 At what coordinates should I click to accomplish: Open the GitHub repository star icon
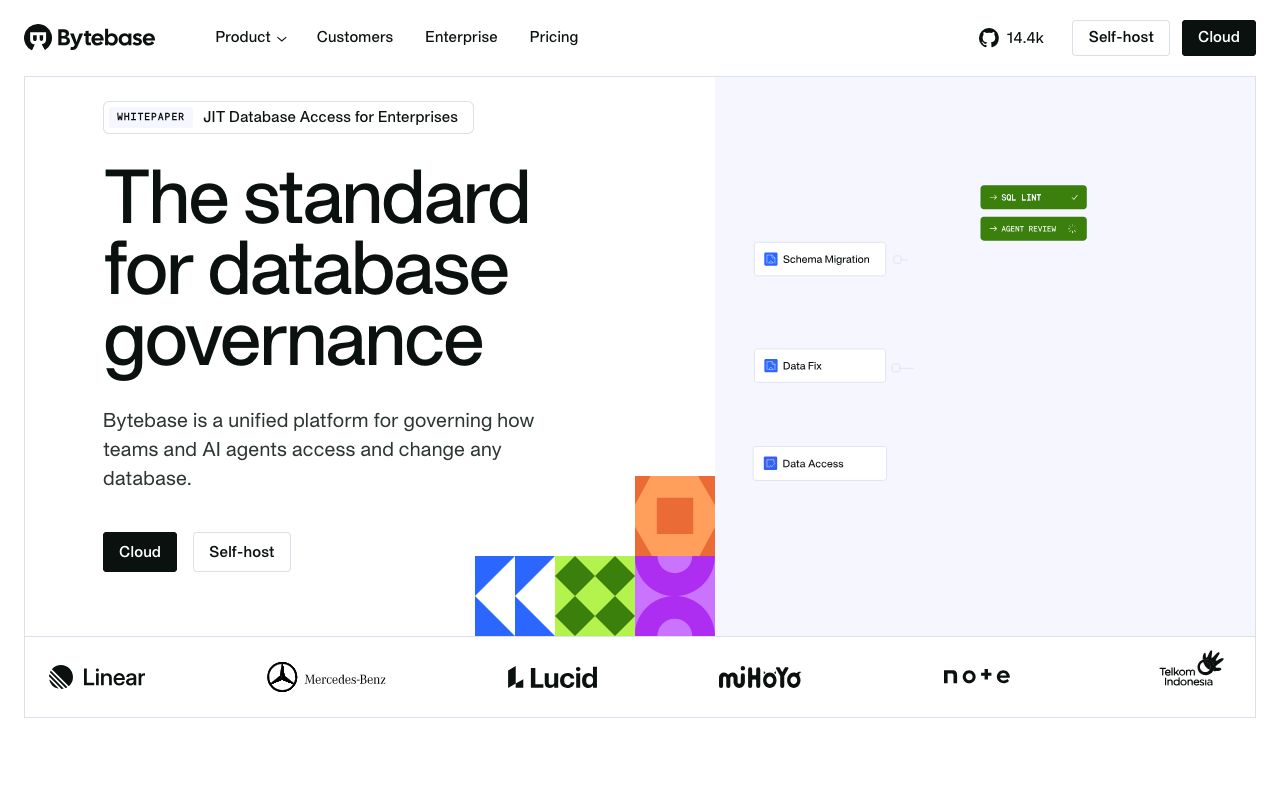(989, 38)
